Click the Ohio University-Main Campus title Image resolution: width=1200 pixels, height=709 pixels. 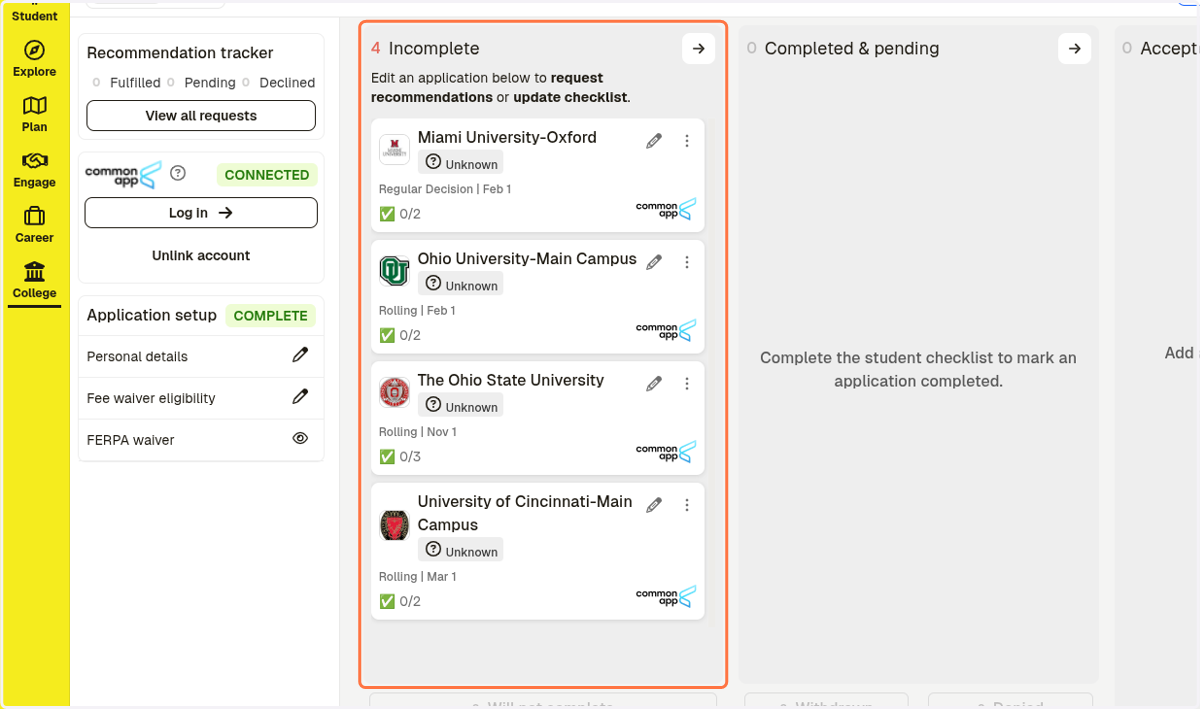pos(527,259)
